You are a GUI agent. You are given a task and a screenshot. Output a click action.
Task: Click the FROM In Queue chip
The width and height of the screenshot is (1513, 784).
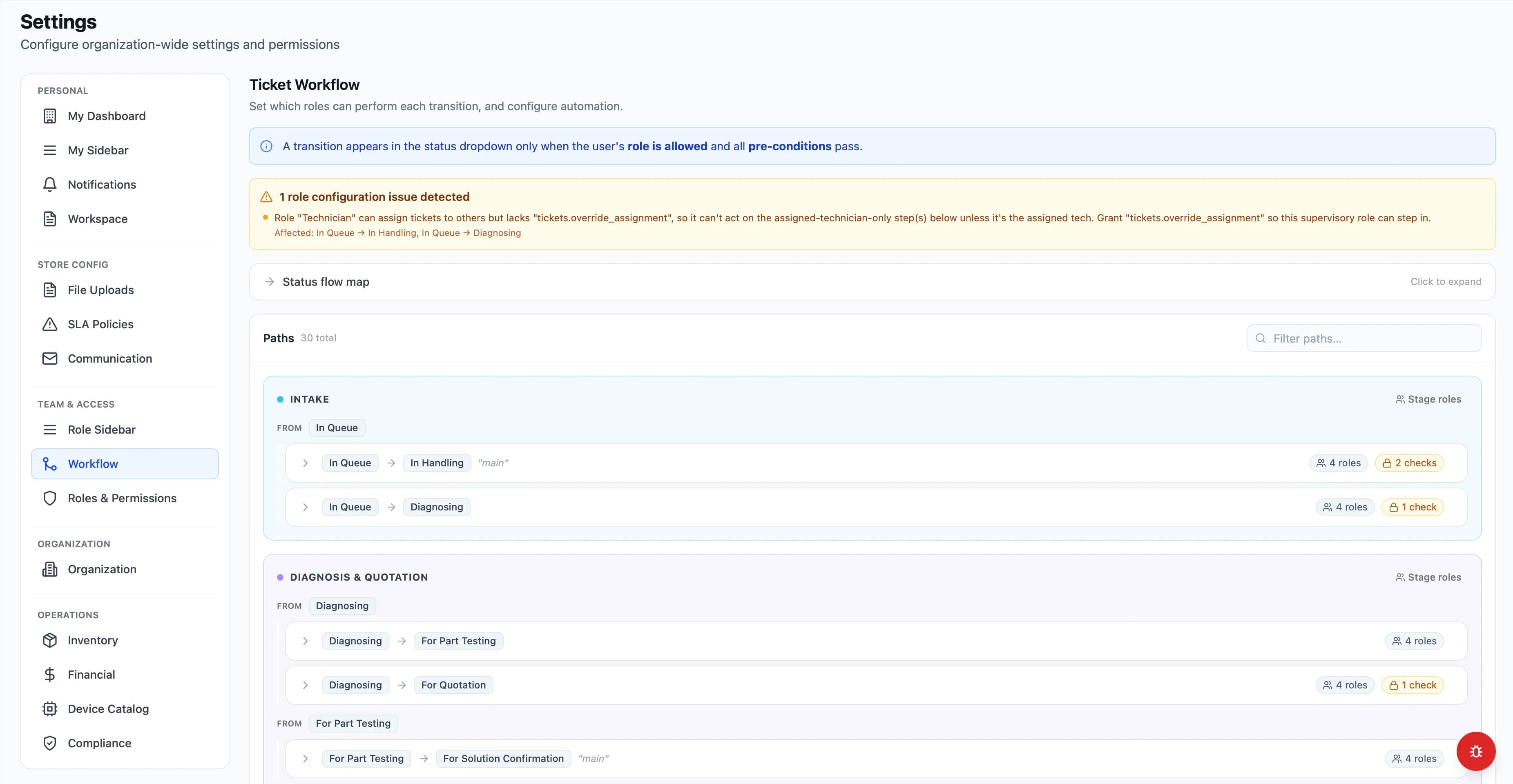point(337,428)
